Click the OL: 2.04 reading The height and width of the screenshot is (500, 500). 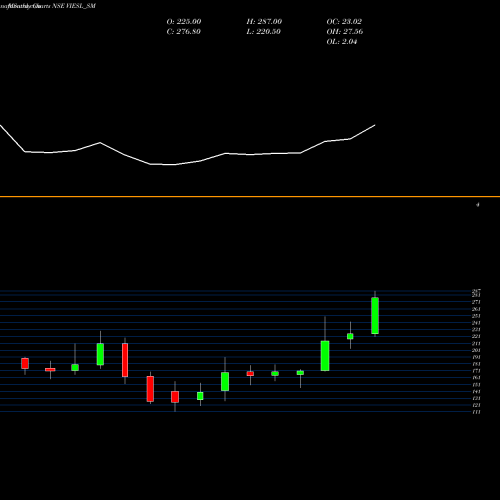click(x=342, y=42)
